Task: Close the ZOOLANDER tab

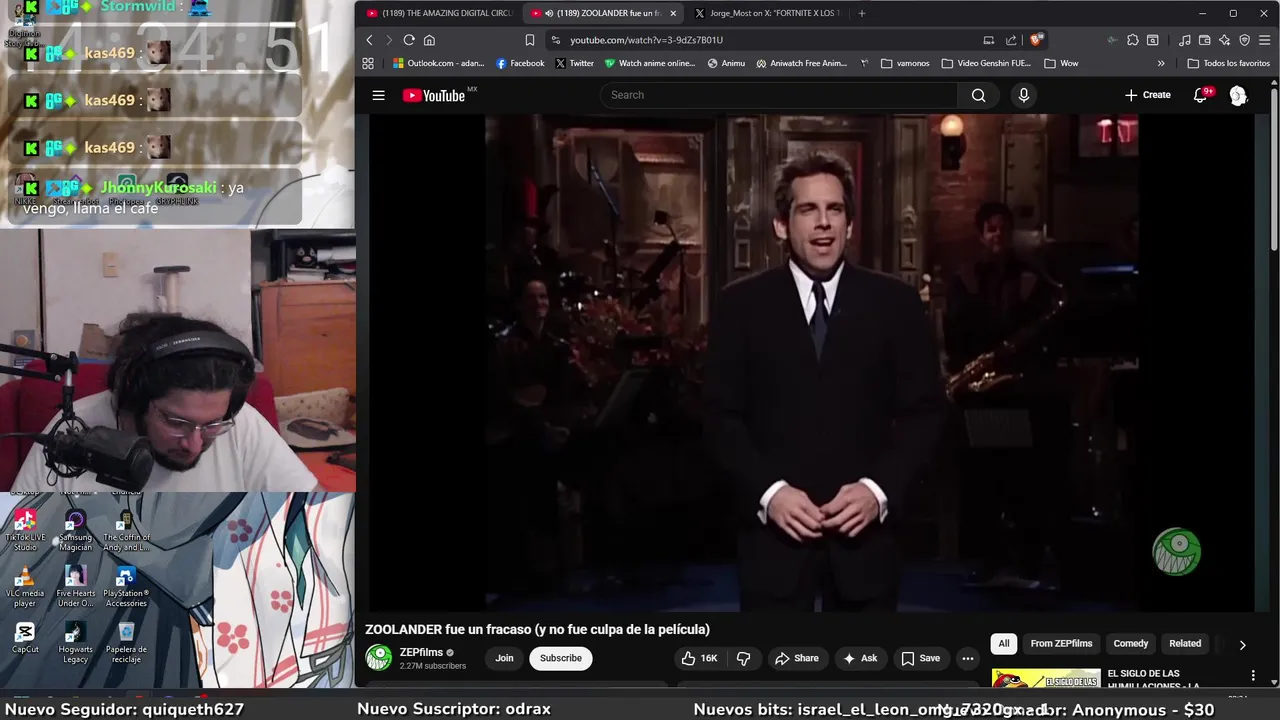Action: click(673, 13)
